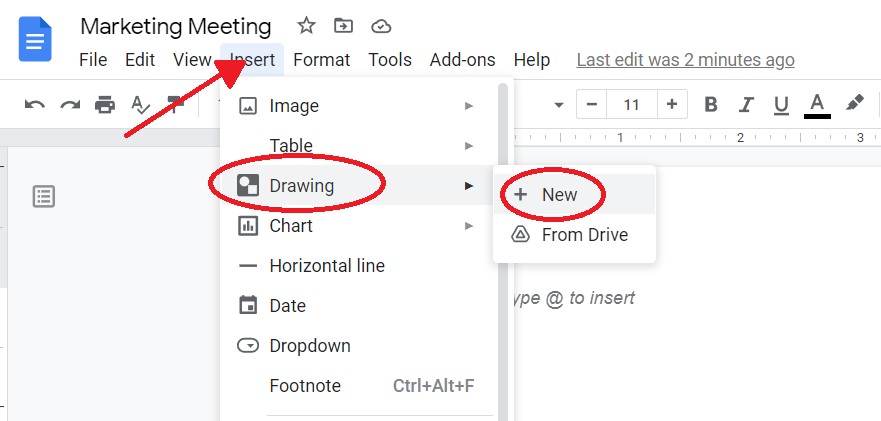Viewport: 881px width, 421px height.
Task: Run spelling and grammar check
Action: tap(139, 105)
